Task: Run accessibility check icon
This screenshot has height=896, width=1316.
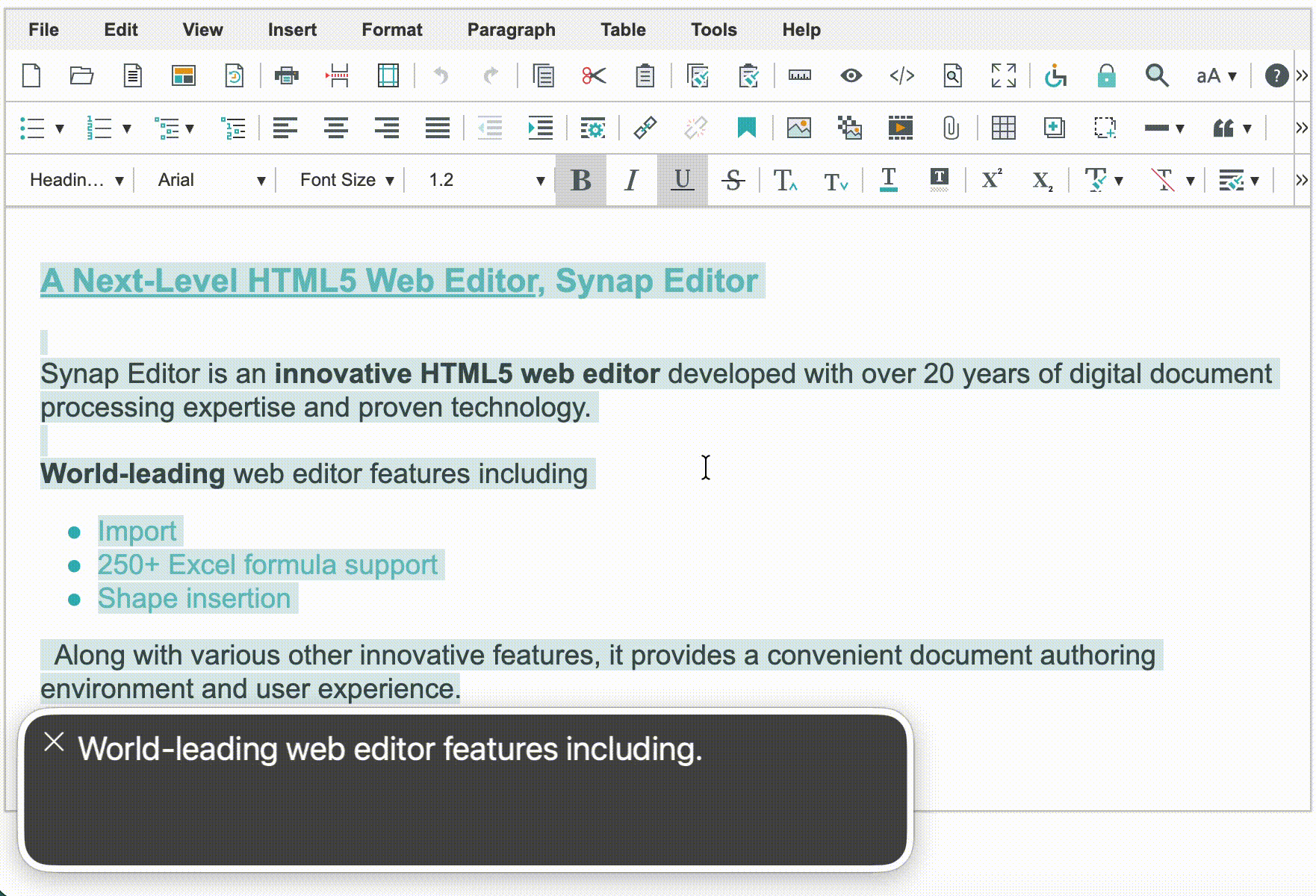Action: point(1055,75)
